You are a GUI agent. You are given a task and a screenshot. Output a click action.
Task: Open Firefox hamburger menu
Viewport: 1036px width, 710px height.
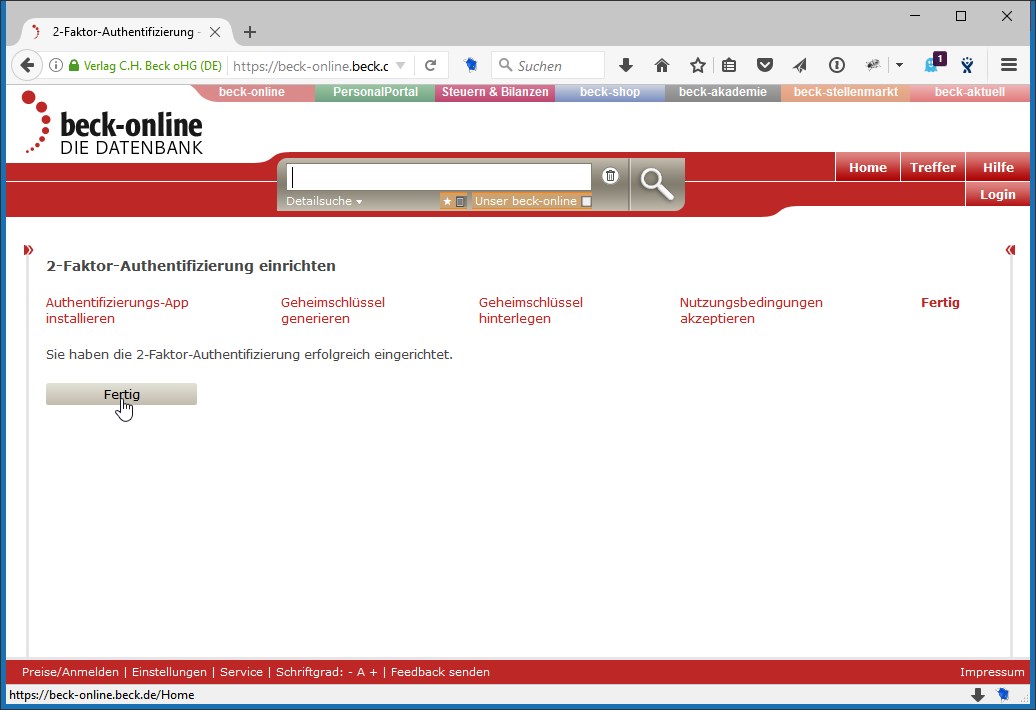pos(1008,65)
